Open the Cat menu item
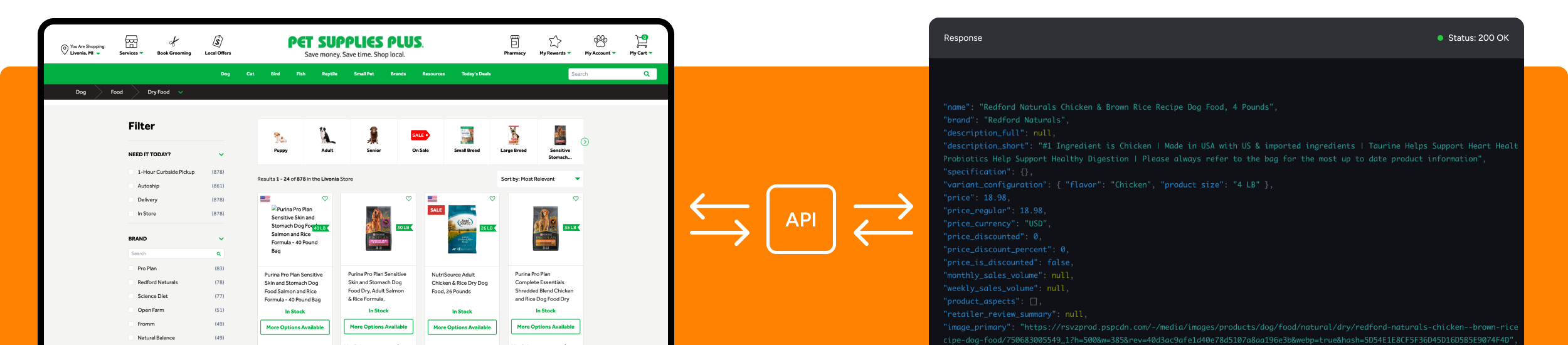1568x345 pixels. click(250, 74)
